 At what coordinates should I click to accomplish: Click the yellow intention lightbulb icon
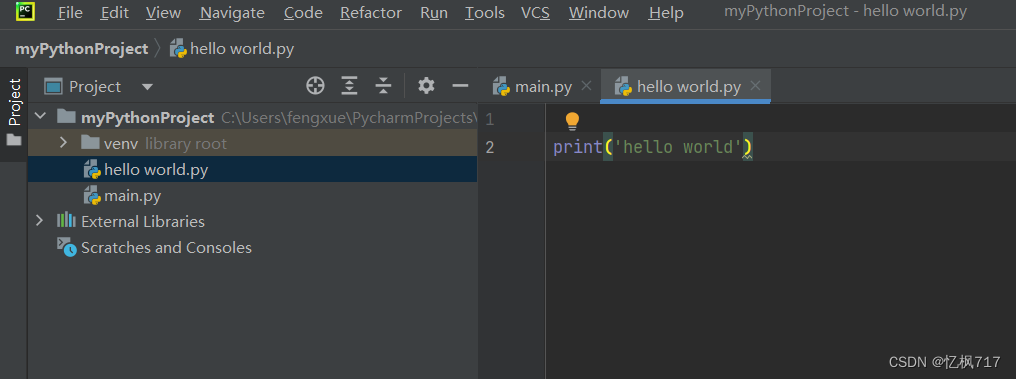tap(572, 121)
